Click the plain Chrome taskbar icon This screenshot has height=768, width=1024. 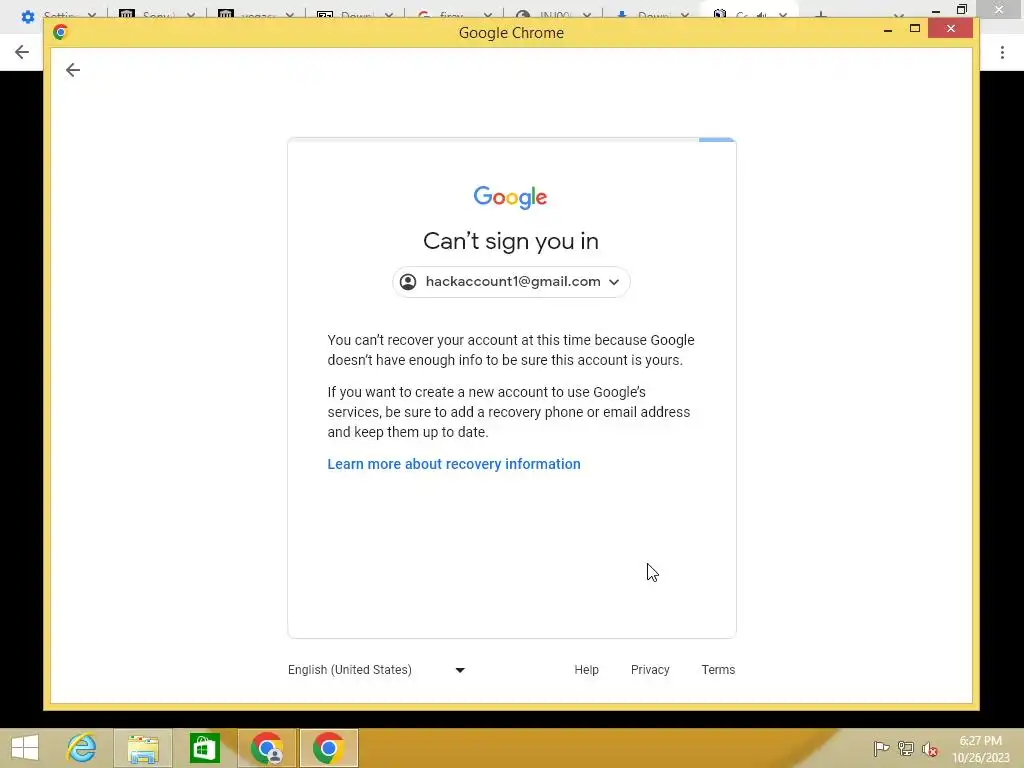328,748
